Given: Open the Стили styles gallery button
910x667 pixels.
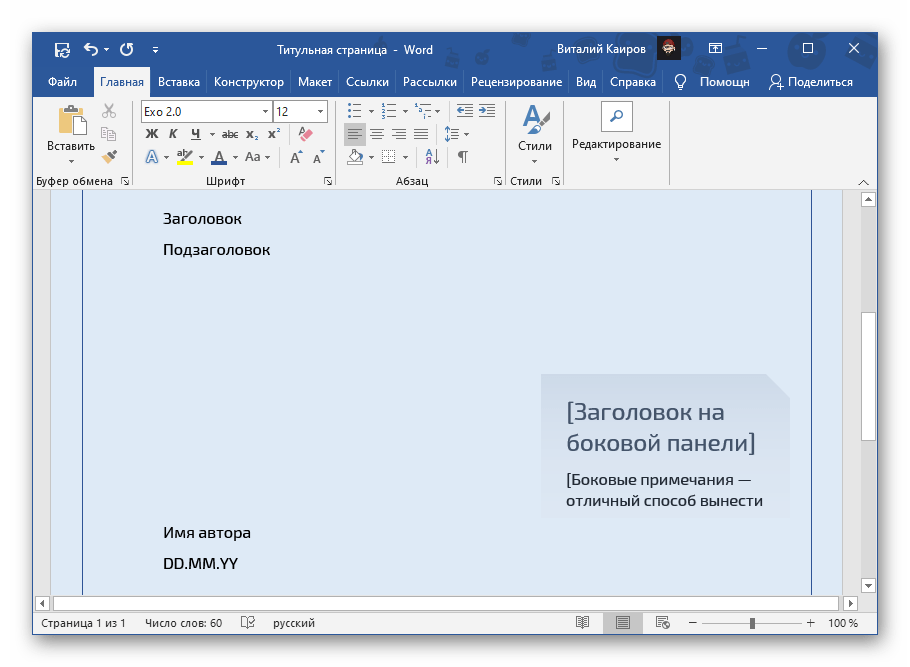Looking at the screenshot, I should pos(535,130).
